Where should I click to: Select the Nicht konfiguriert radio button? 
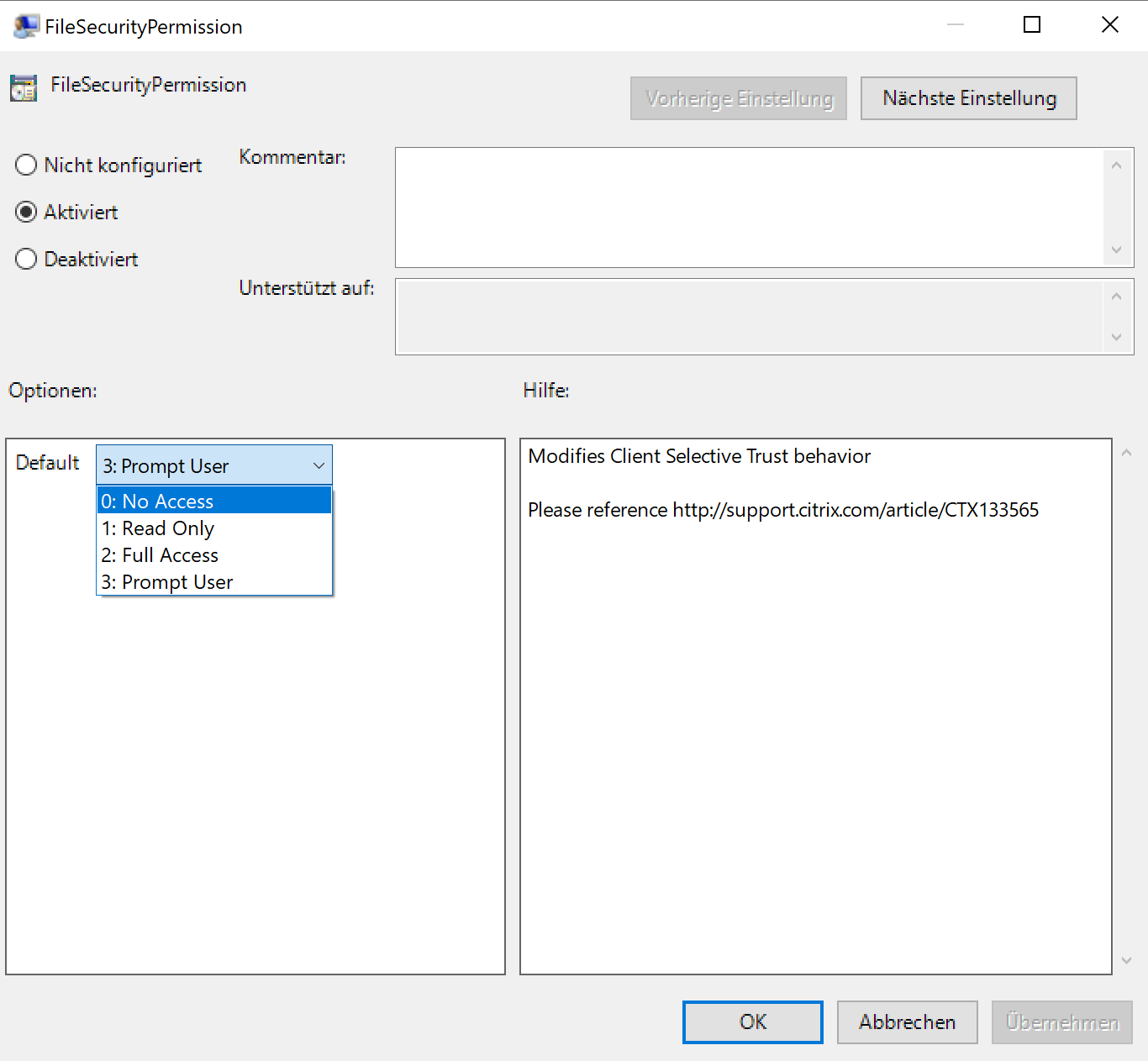coord(25,165)
